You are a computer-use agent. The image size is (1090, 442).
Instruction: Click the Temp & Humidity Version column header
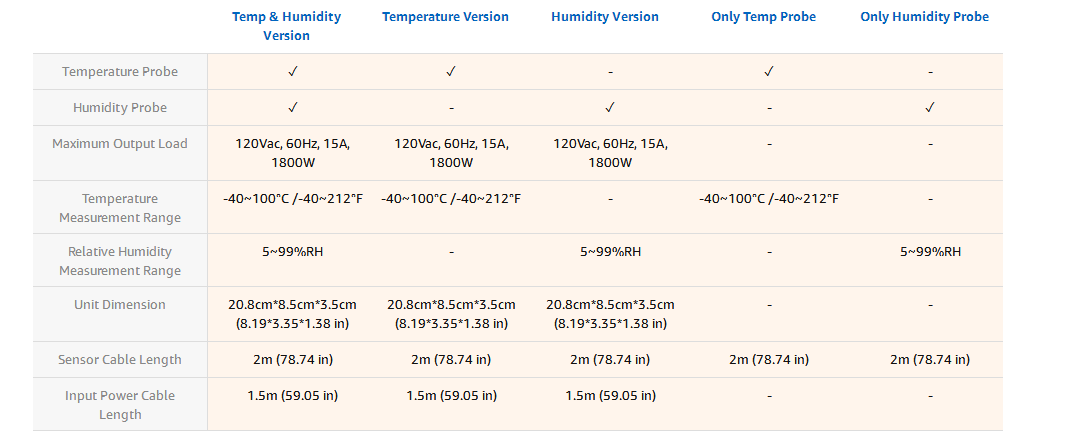click(286, 26)
